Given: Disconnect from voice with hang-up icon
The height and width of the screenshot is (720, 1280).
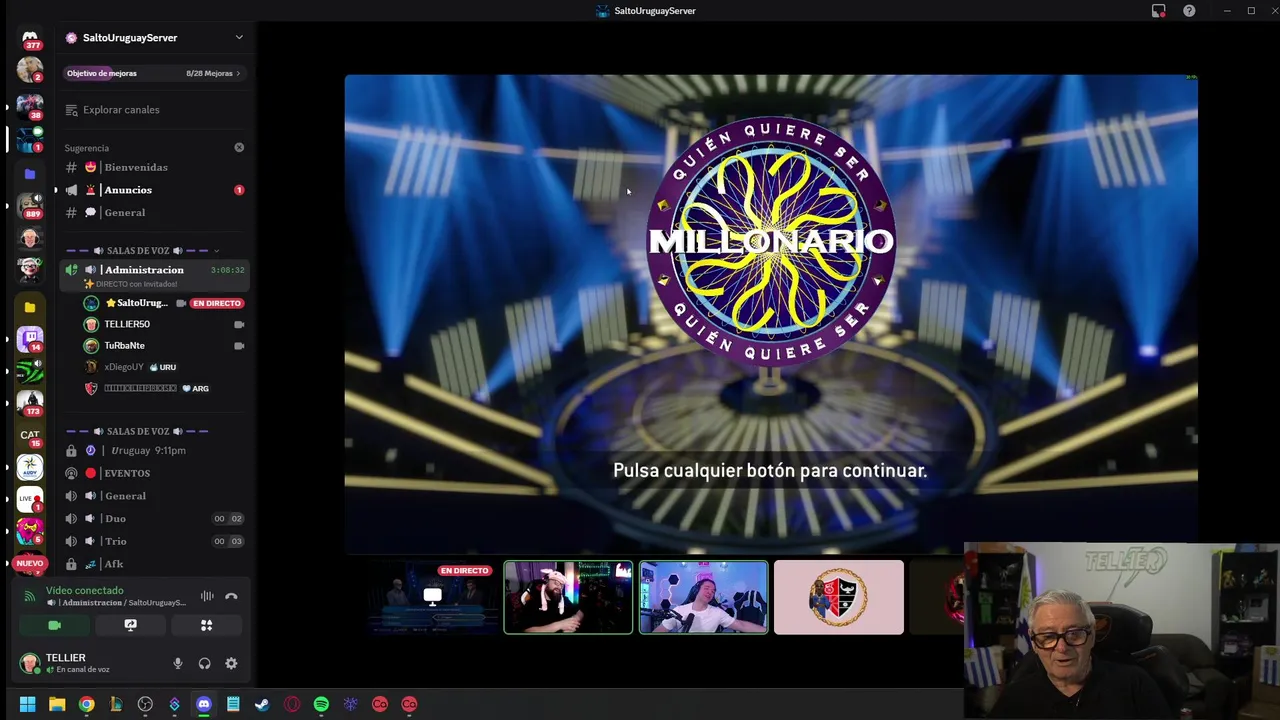Looking at the screenshot, I should (231, 596).
